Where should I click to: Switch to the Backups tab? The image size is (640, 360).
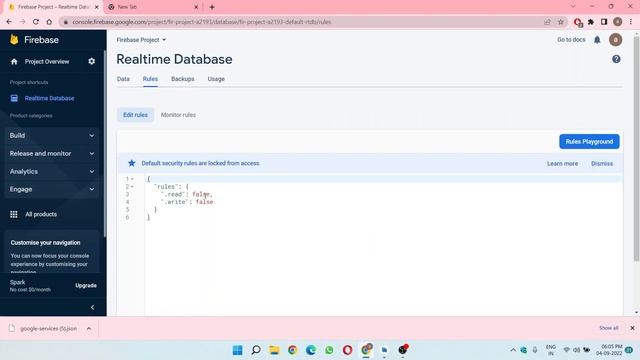click(182, 79)
